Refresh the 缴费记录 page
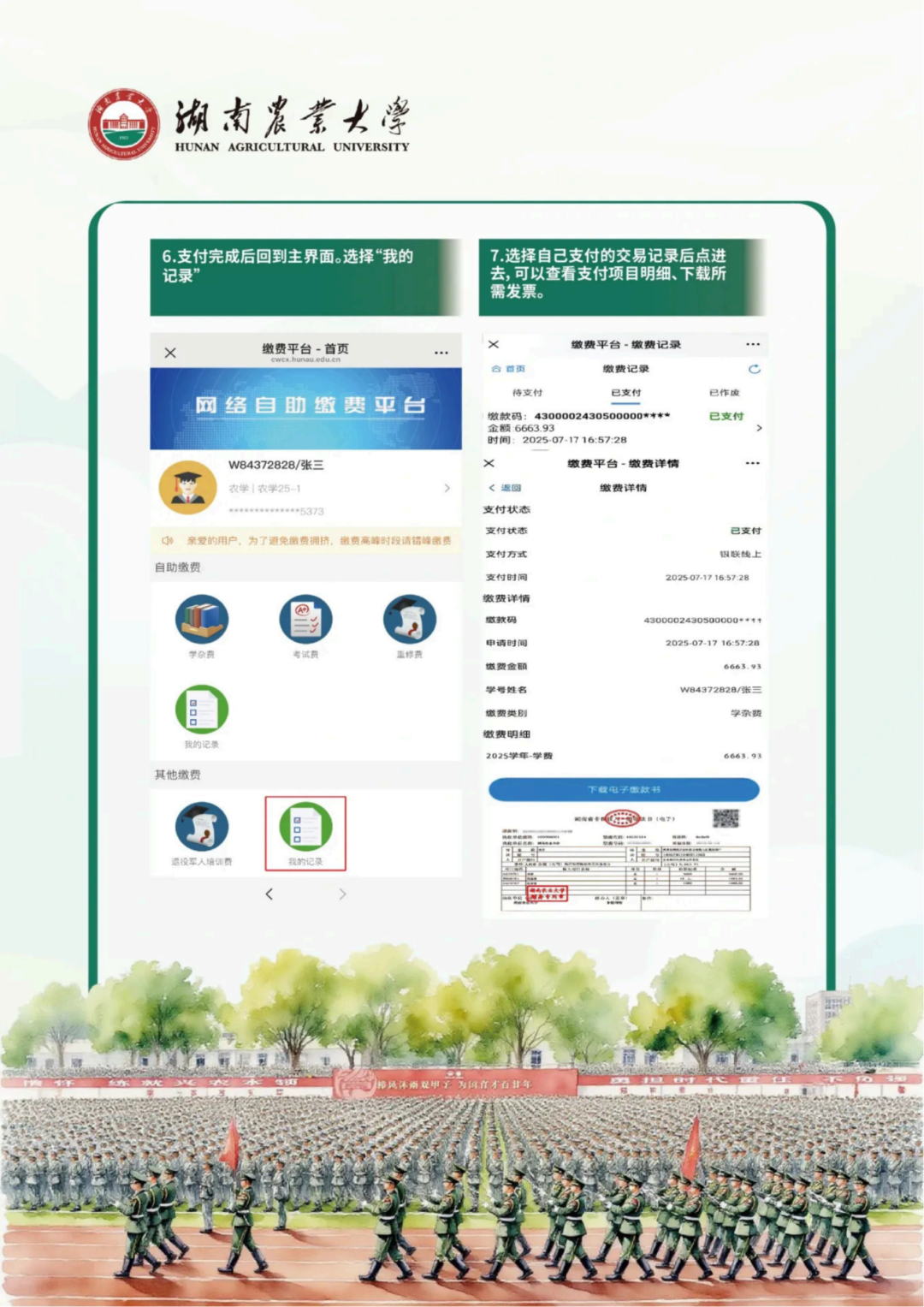 pyautogui.click(x=753, y=370)
